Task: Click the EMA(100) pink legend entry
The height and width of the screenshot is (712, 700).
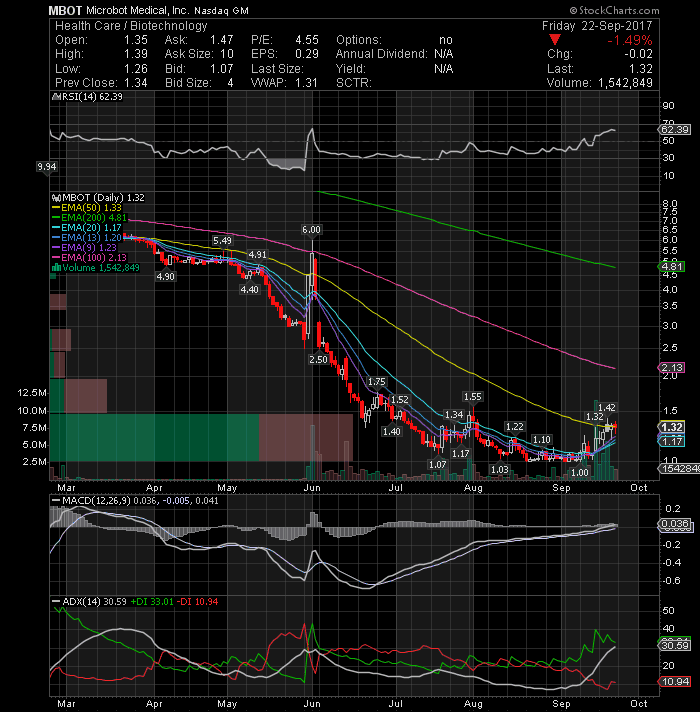Action: [x=89, y=257]
